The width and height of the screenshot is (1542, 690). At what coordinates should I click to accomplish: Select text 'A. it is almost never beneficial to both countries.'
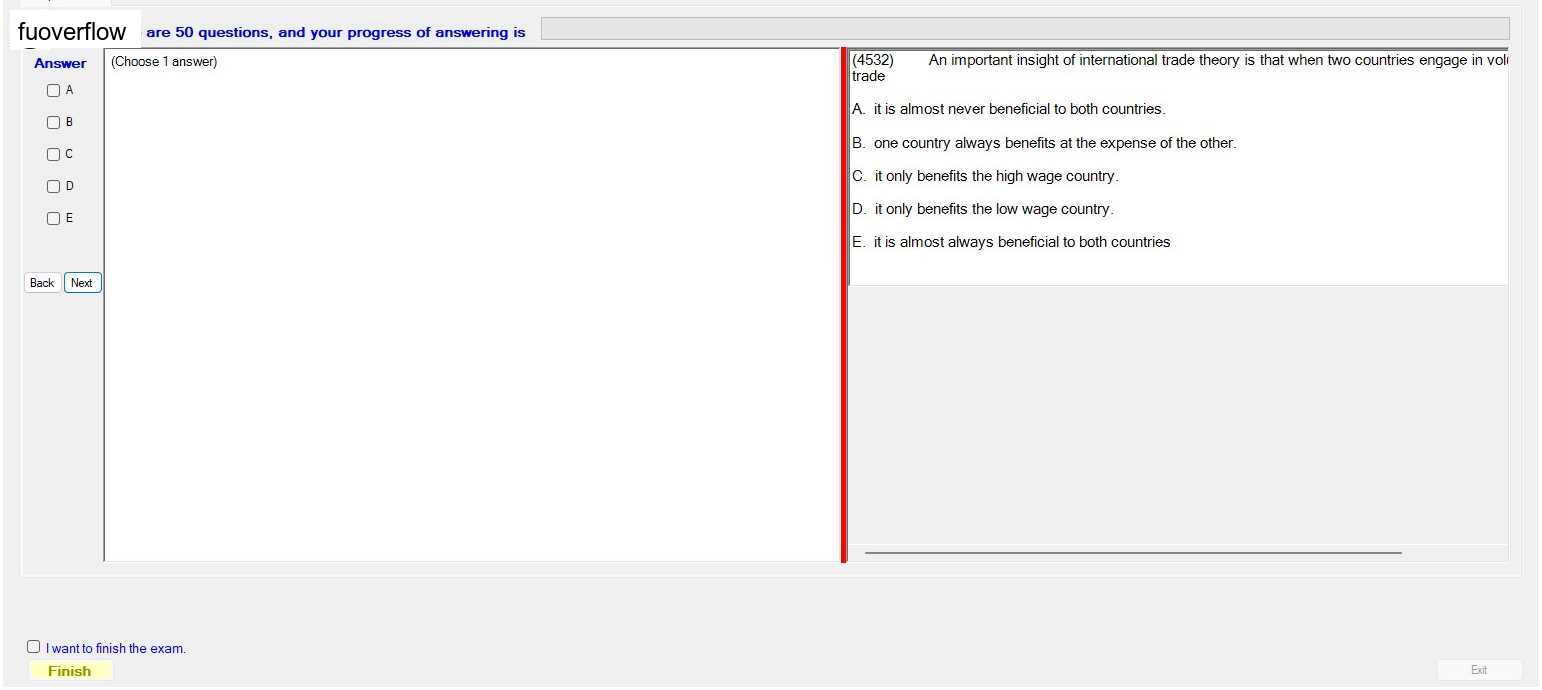click(1009, 109)
